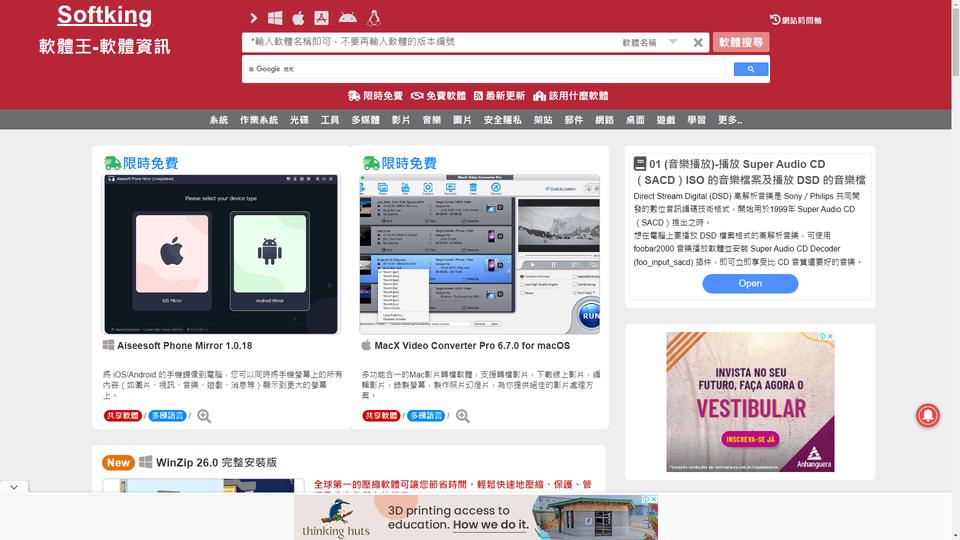960x540 pixels.
Task: Open the 遊戲 category menu
Action: click(x=666, y=120)
